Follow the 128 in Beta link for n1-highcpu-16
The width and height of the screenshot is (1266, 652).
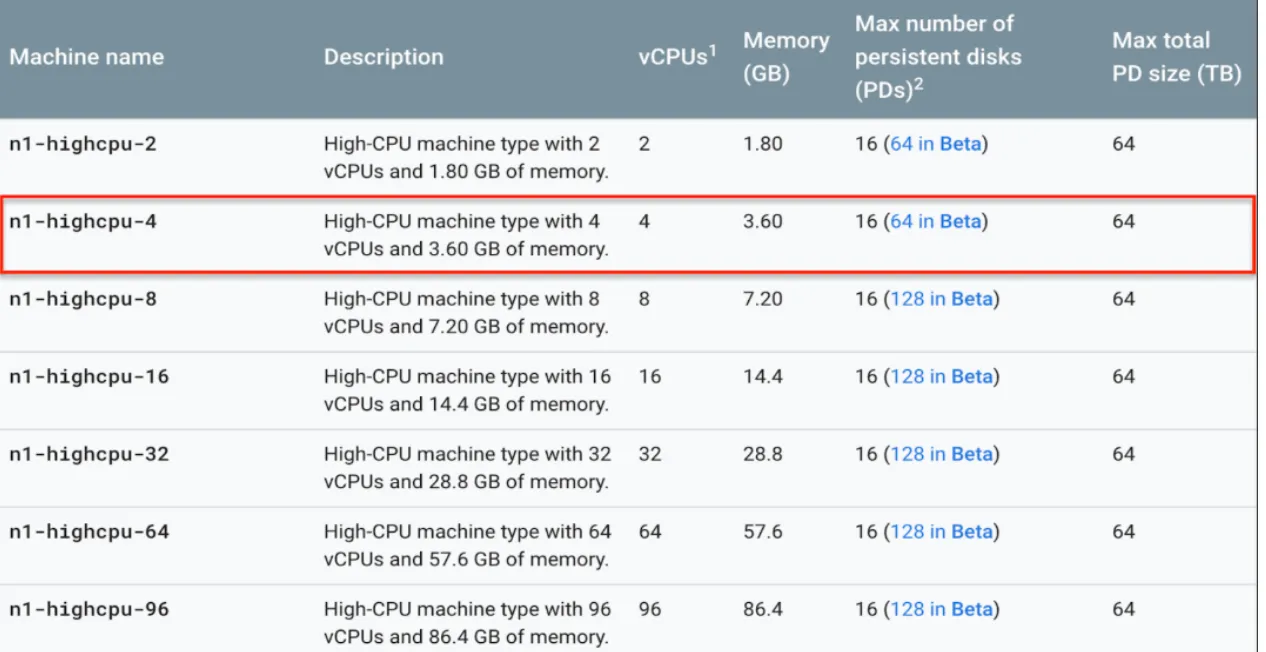click(940, 377)
